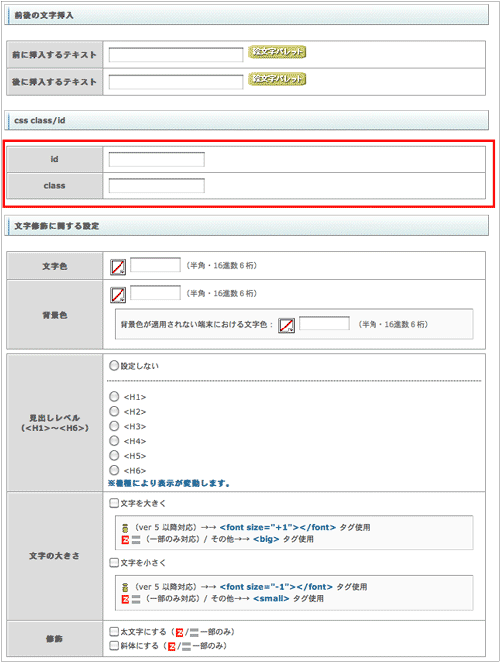The width and height of the screenshot is (500, 662).
Task: Focus the id input field
Action: coord(157,159)
